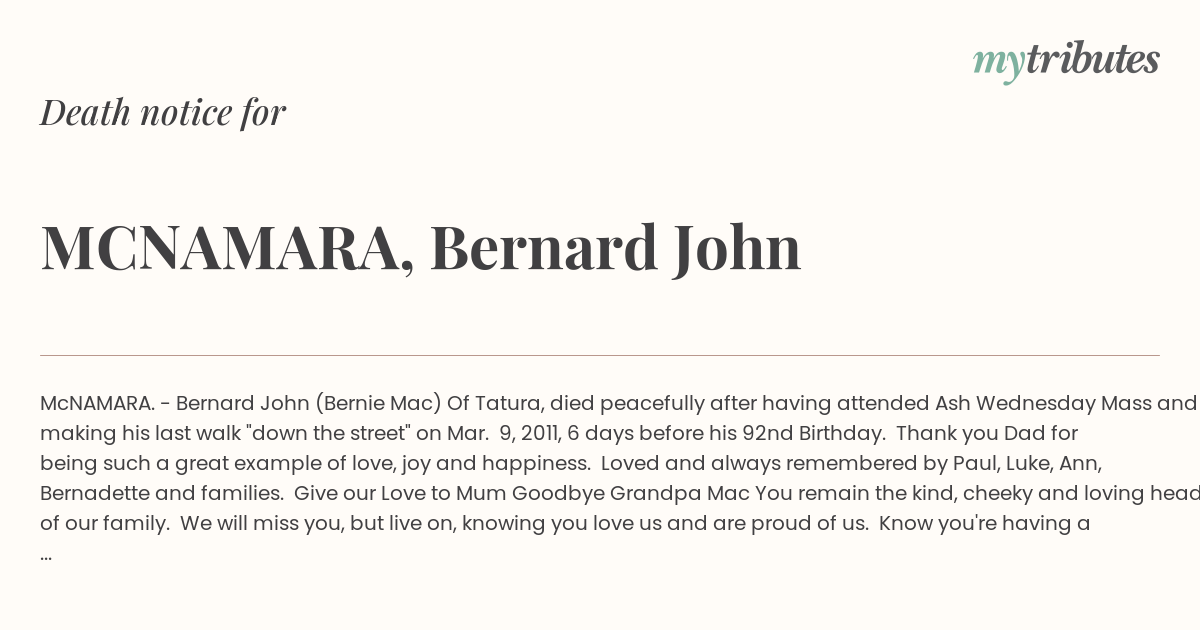Expand truncated notice via the trailing ellipsis
The width and height of the screenshot is (1200, 630).
46,553
